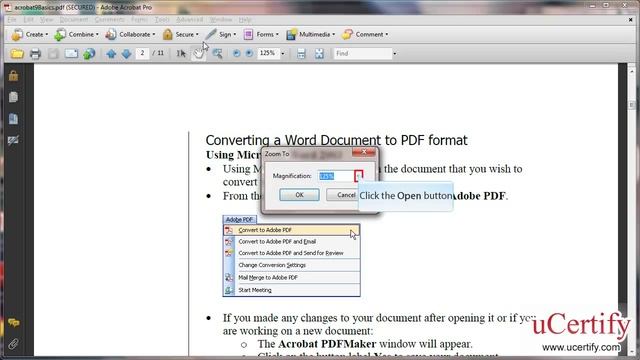This screenshot has width=640, height=360.
Task: Expand the Multimedia task menu
Action: tap(311, 35)
